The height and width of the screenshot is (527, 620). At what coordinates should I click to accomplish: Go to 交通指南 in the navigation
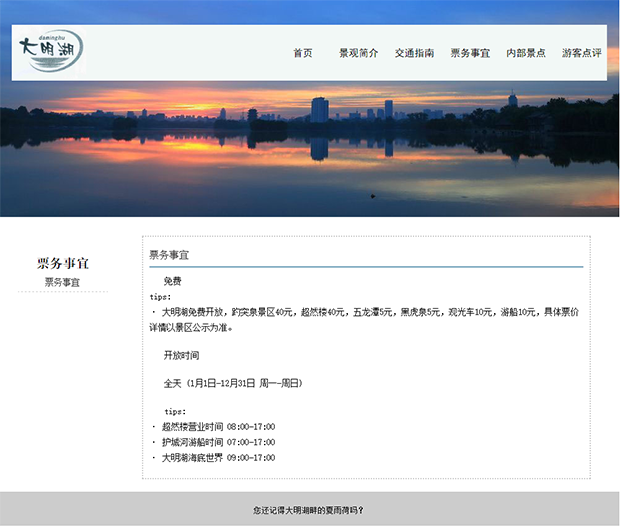(414, 53)
